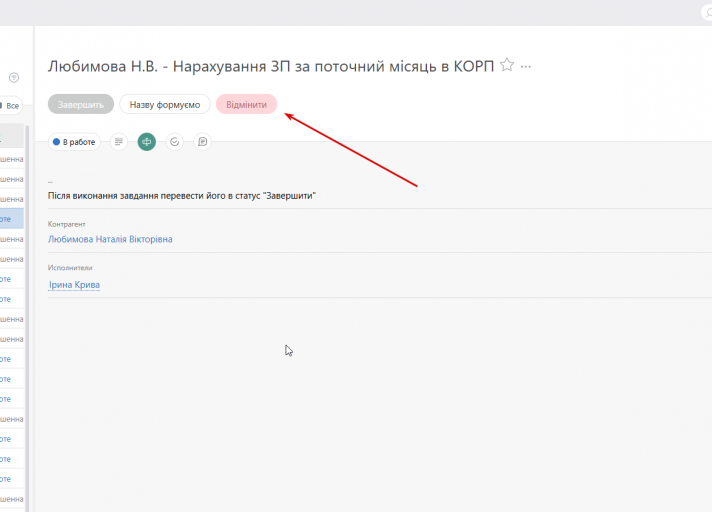This screenshot has height=512, width=712.
Task: Mark task as favorite with star icon
Action: point(507,65)
